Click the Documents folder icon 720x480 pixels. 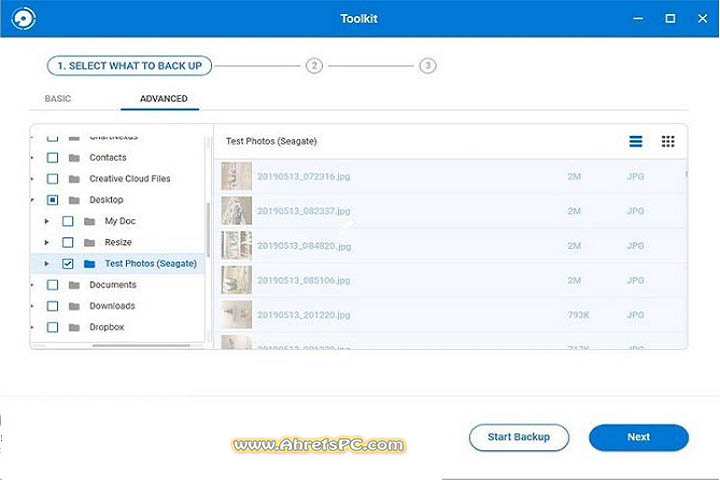(x=74, y=285)
